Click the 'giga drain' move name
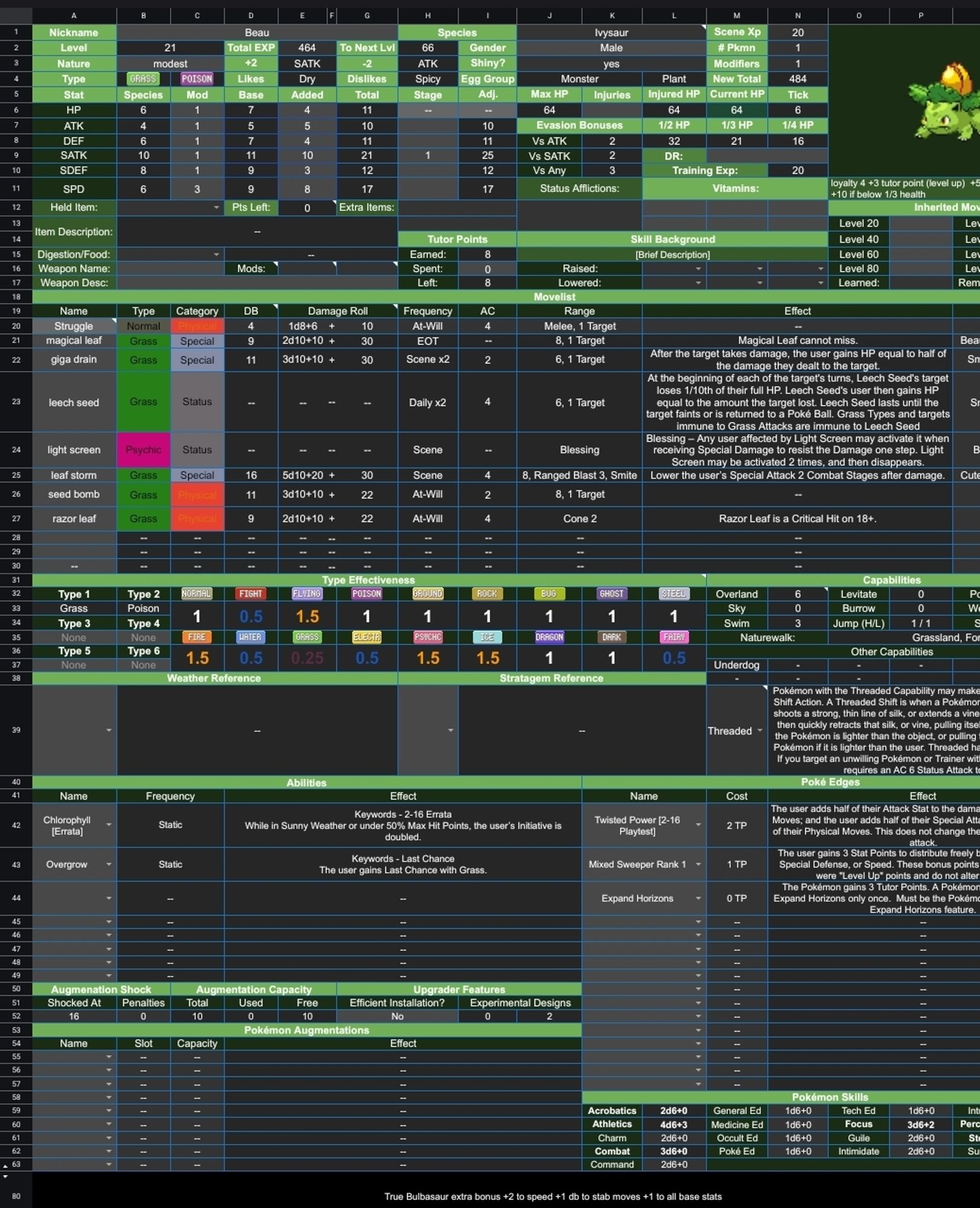This screenshot has width=980, height=1208. click(74, 359)
